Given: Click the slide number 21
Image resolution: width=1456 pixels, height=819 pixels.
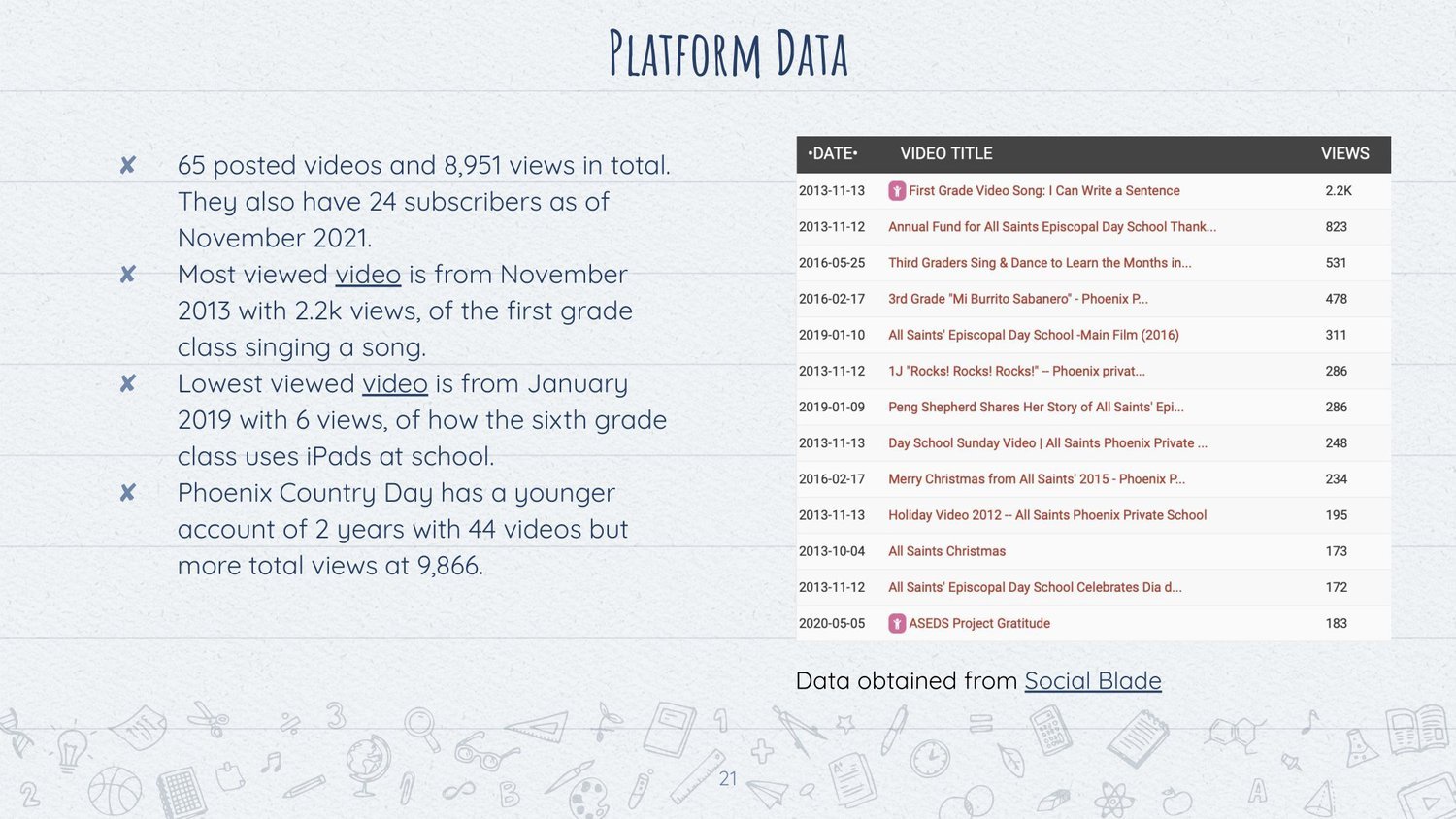Looking at the screenshot, I should click(728, 779).
